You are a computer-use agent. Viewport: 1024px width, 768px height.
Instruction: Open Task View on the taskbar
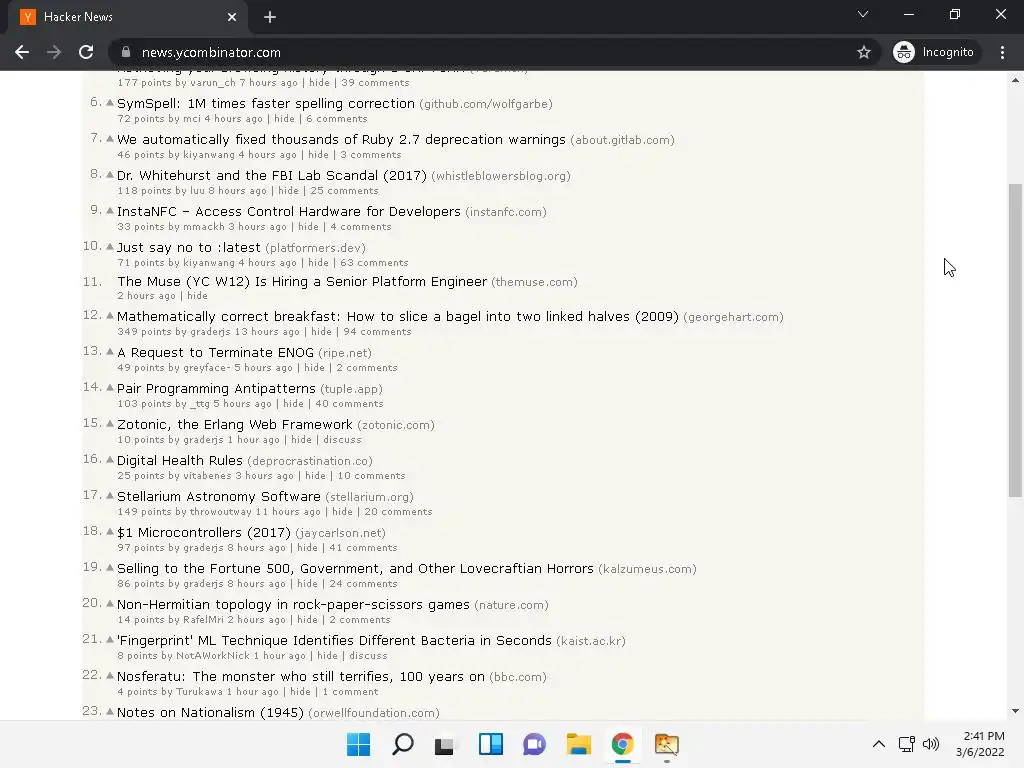coord(446,744)
